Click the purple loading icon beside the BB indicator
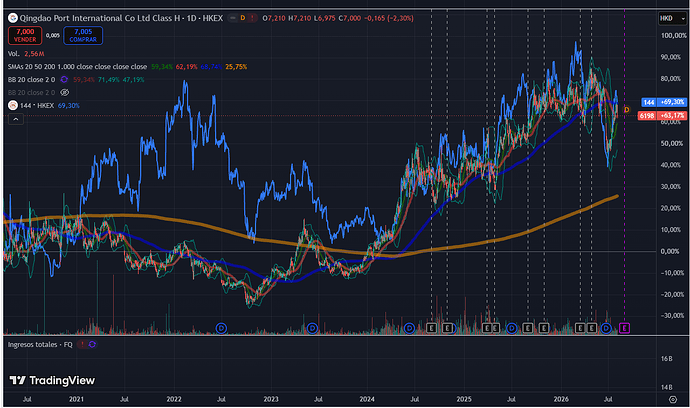The height and width of the screenshot is (408, 690). [x=64, y=80]
